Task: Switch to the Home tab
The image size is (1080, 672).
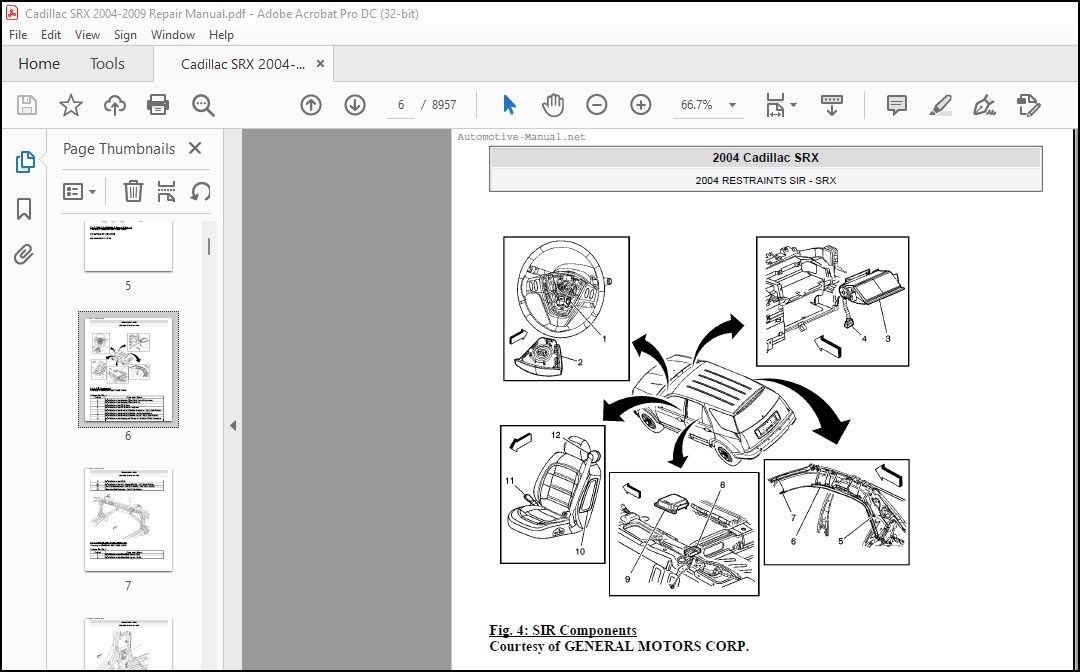Action: (39, 63)
